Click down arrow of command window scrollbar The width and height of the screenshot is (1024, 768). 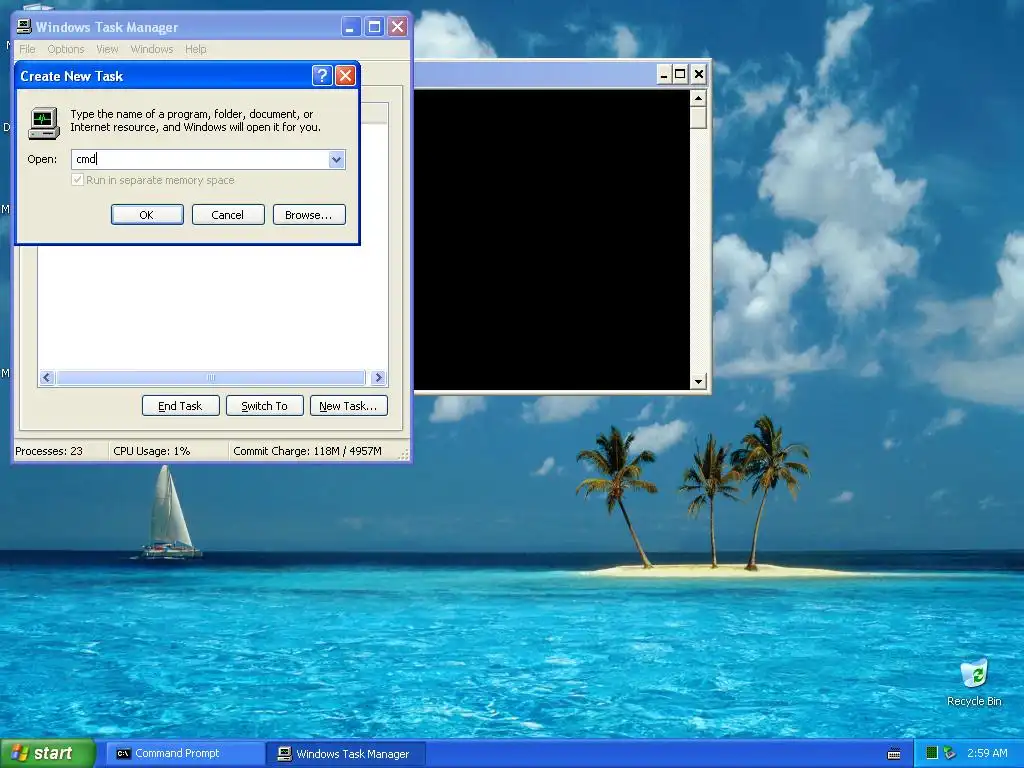698,381
